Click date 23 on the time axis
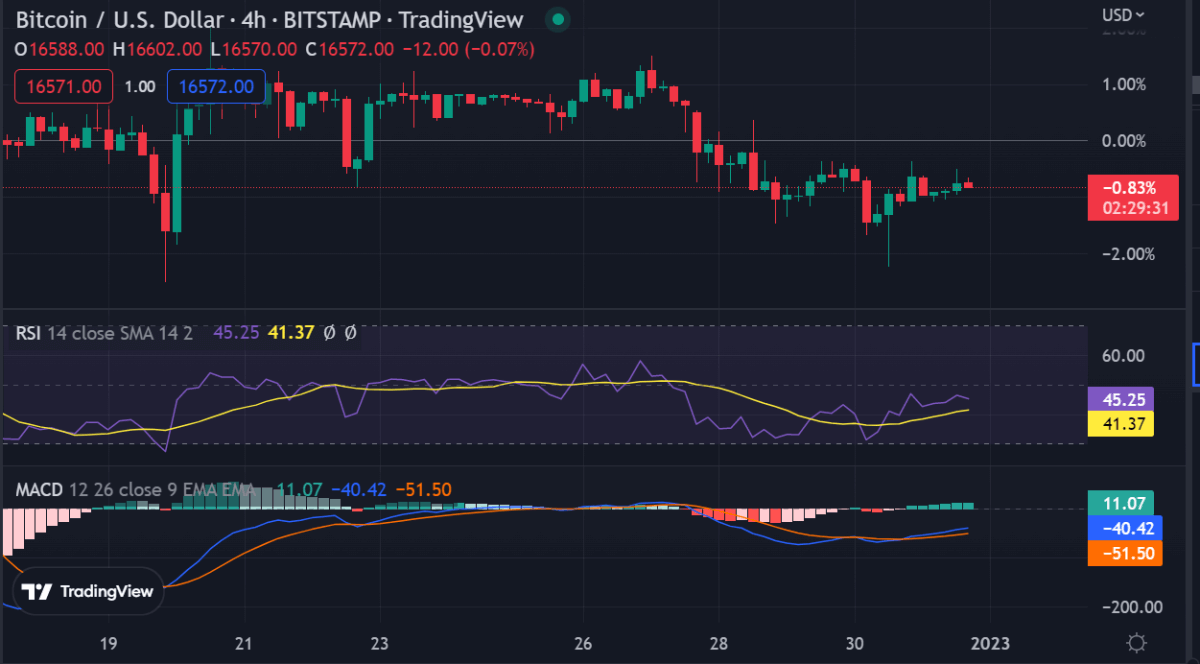This screenshot has width=1200, height=664. click(x=379, y=642)
